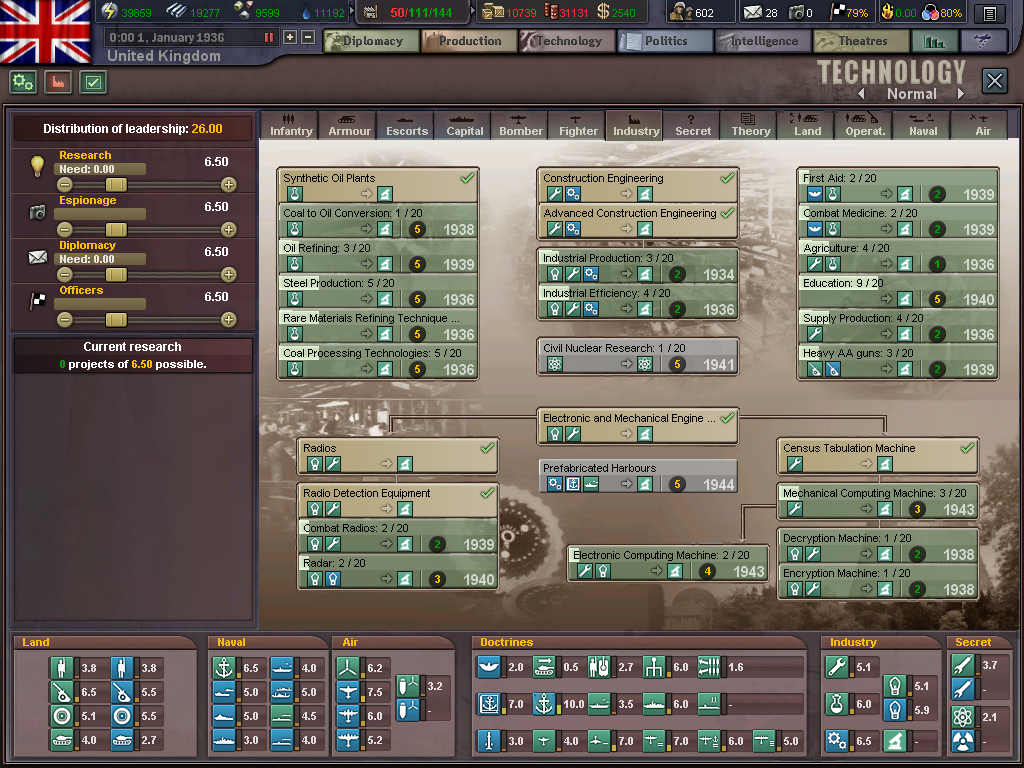Click the Research leadership slider handle
The image size is (1024, 768).
[x=116, y=185]
